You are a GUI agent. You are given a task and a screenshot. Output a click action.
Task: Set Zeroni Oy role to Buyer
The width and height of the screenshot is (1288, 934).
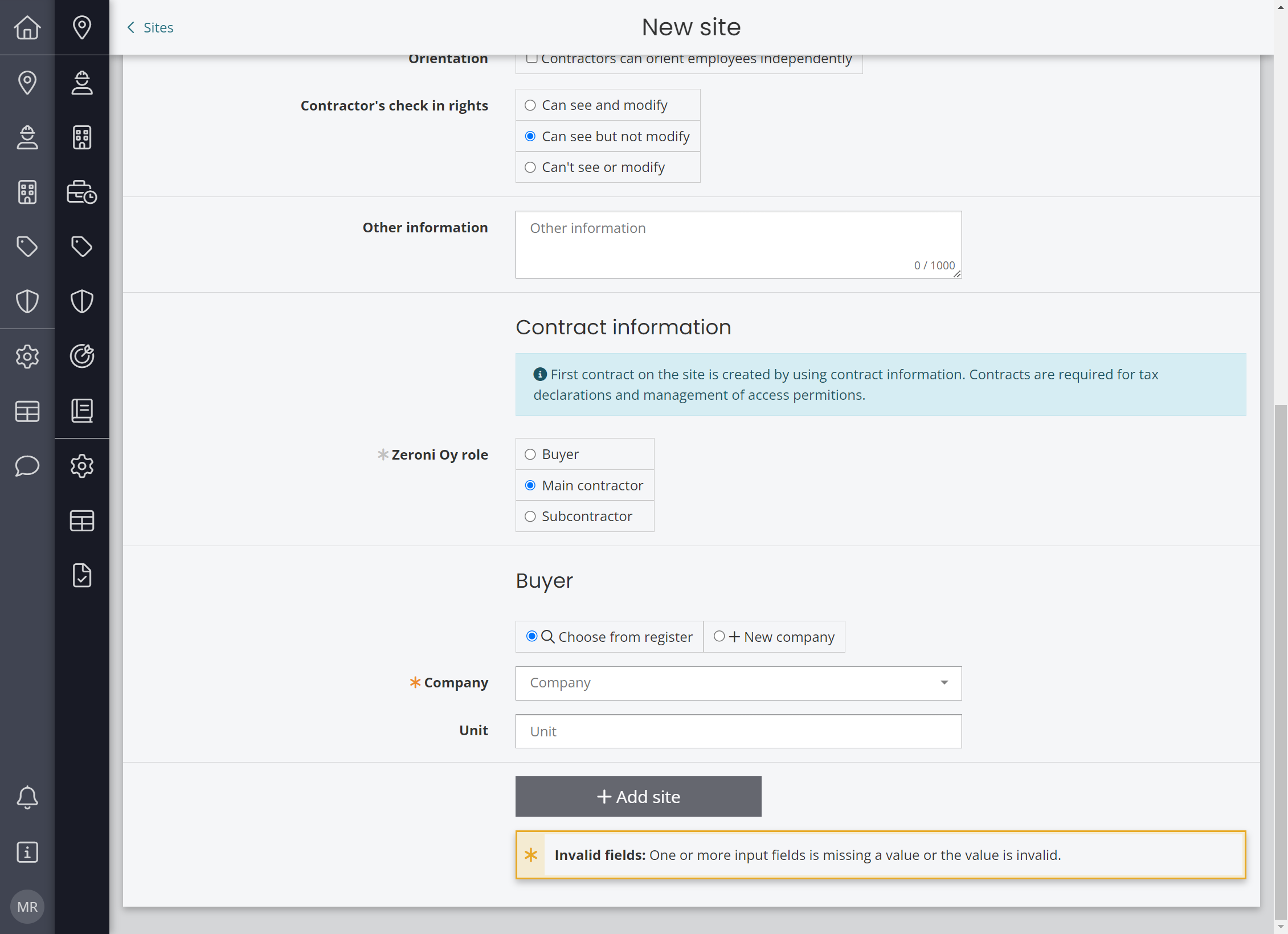pyautogui.click(x=584, y=454)
